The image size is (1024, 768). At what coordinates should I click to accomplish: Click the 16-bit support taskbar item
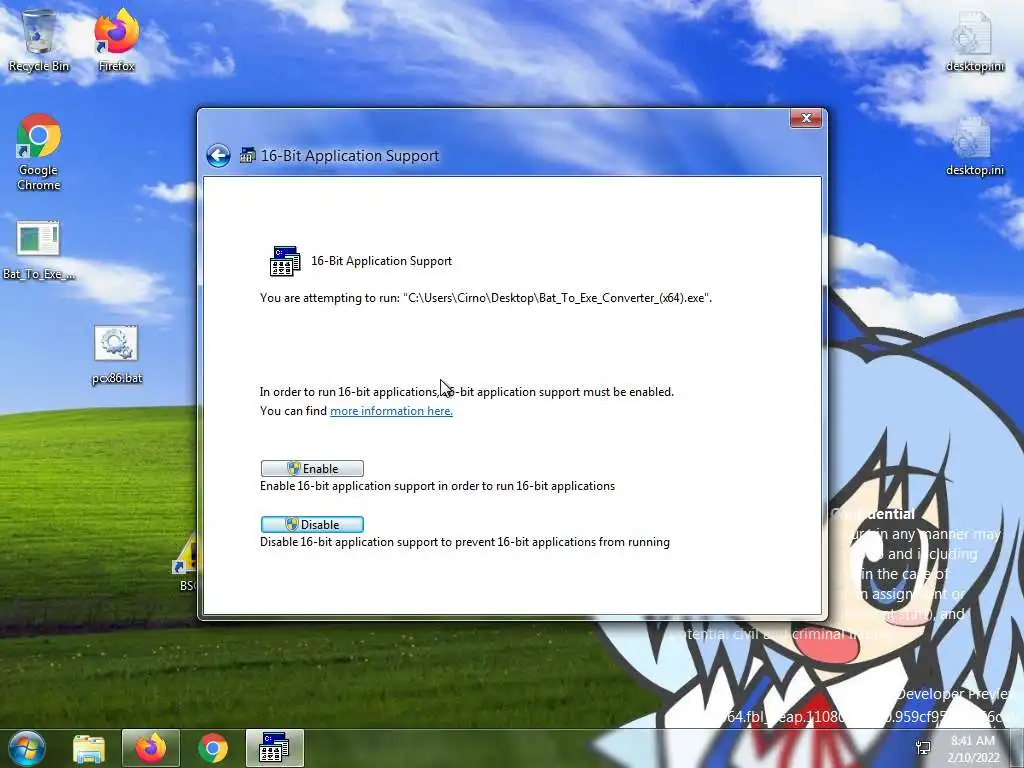click(x=275, y=748)
